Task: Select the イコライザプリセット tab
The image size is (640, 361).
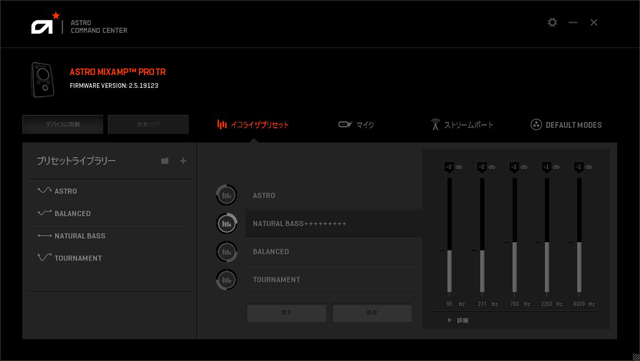Action: pyautogui.click(x=253, y=125)
